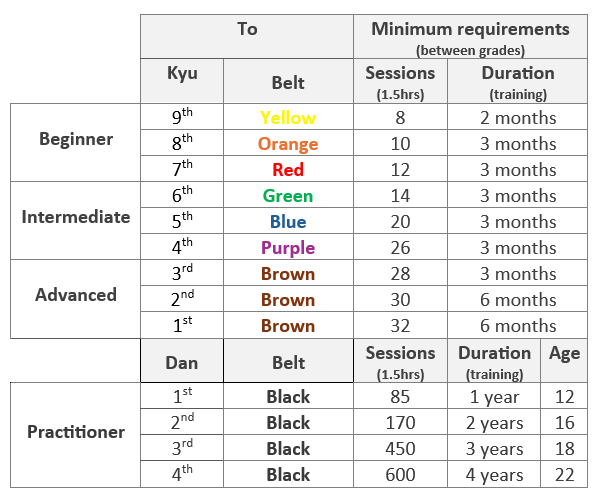Select the 2 months duration cell
The width and height of the screenshot is (602, 498).
[x=518, y=117]
